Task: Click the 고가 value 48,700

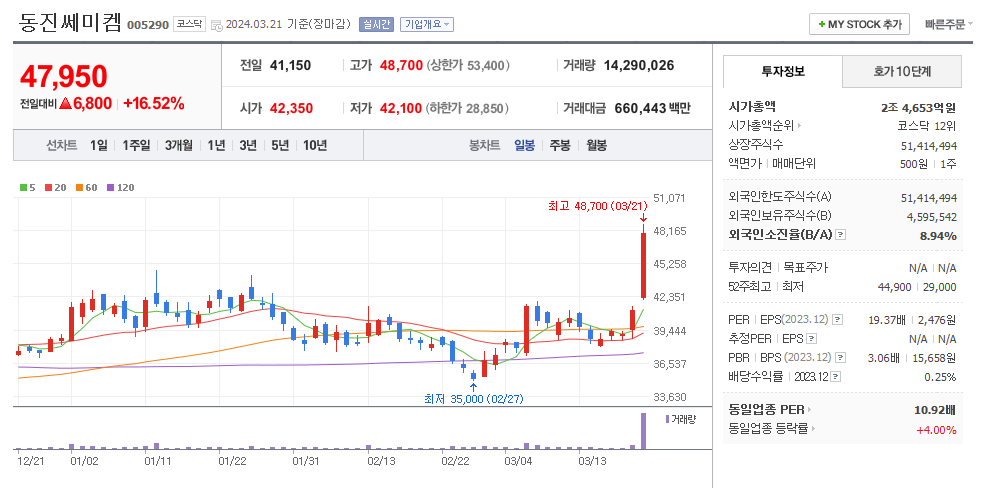Action: click(x=401, y=65)
